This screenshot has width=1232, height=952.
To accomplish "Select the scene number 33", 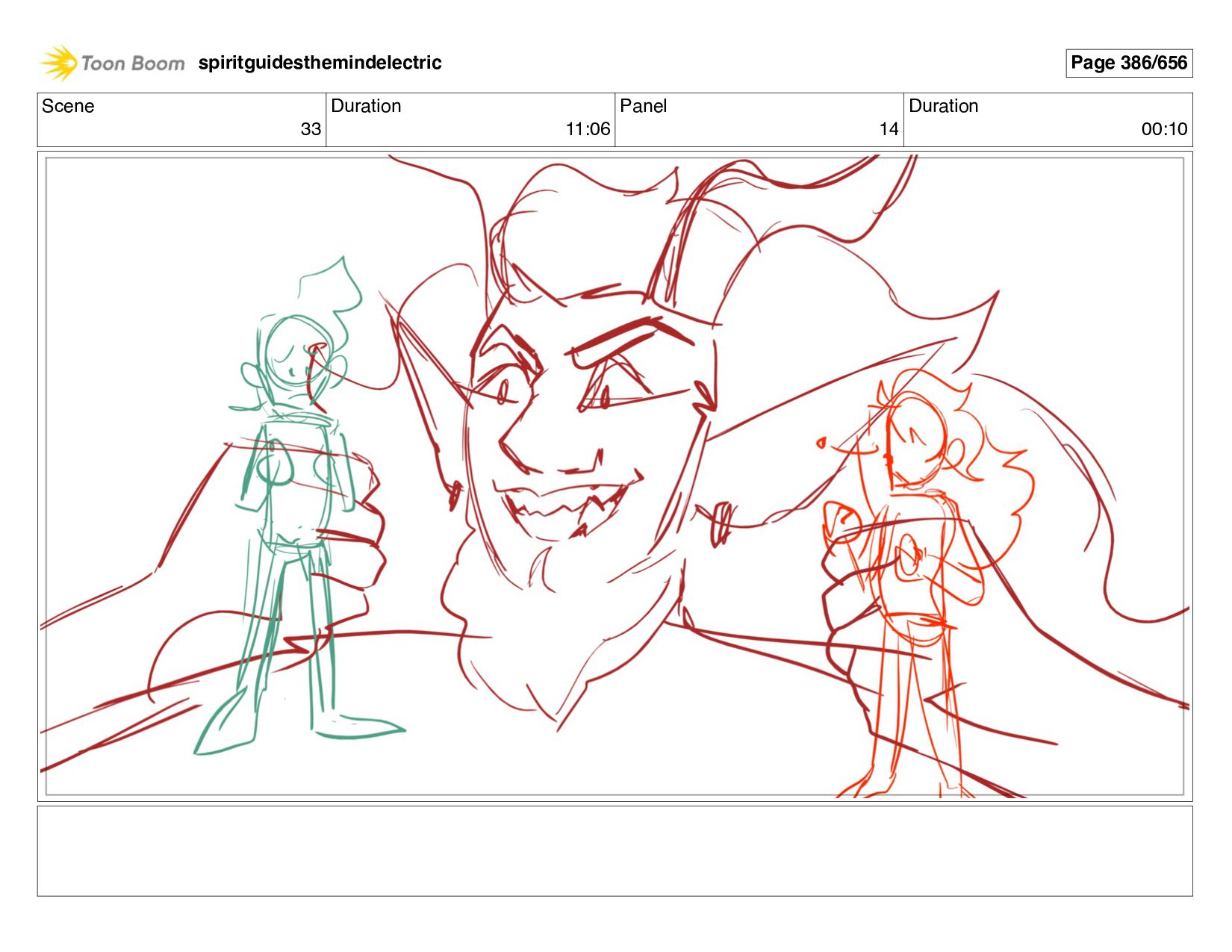I will click(x=311, y=129).
